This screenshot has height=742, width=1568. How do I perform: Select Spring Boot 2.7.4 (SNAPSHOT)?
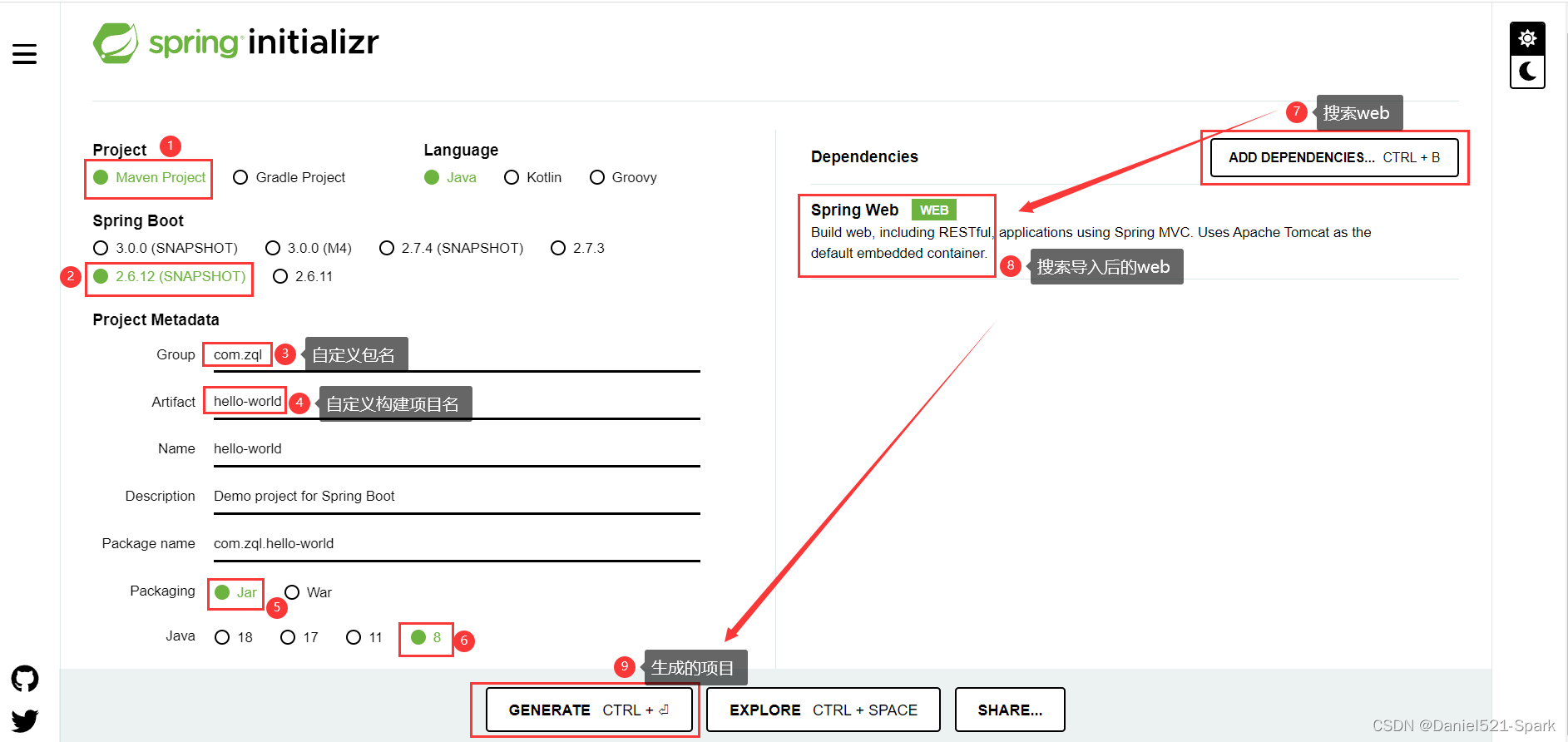coord(451,248)
